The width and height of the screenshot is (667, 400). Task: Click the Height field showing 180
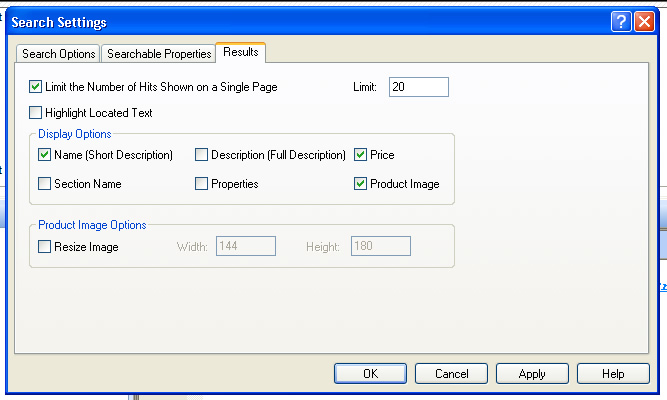pos(380,247)
